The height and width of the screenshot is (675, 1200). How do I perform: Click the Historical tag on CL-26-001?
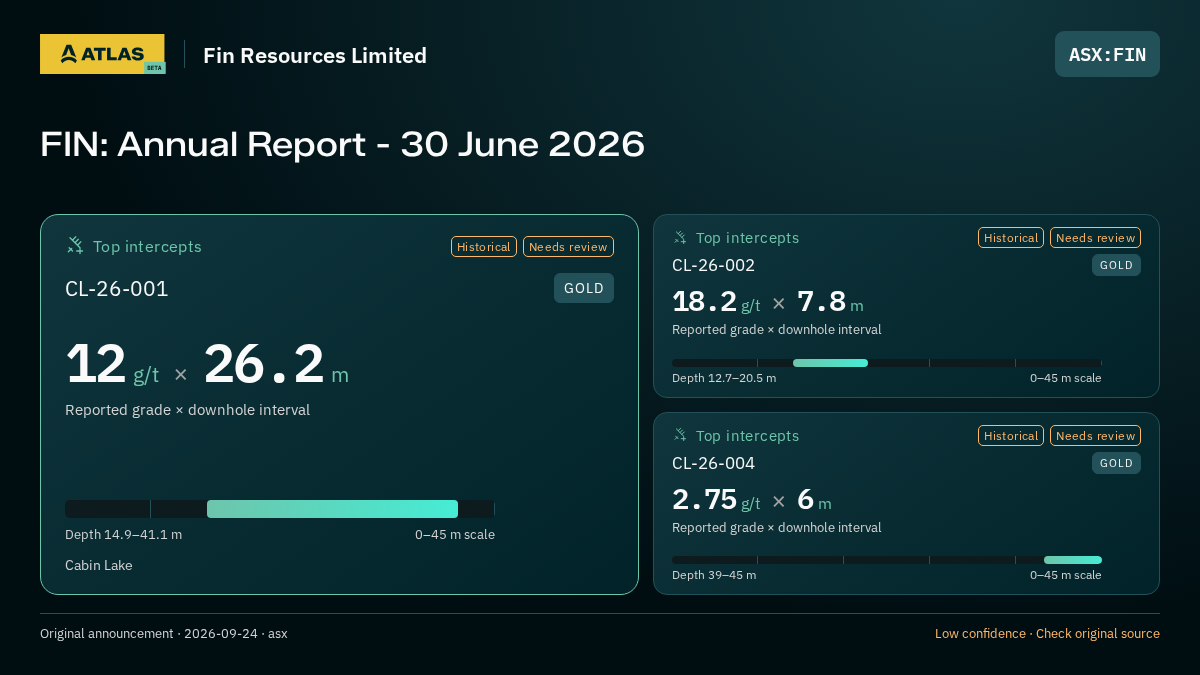pyautogui.click(x=484, y=247)
